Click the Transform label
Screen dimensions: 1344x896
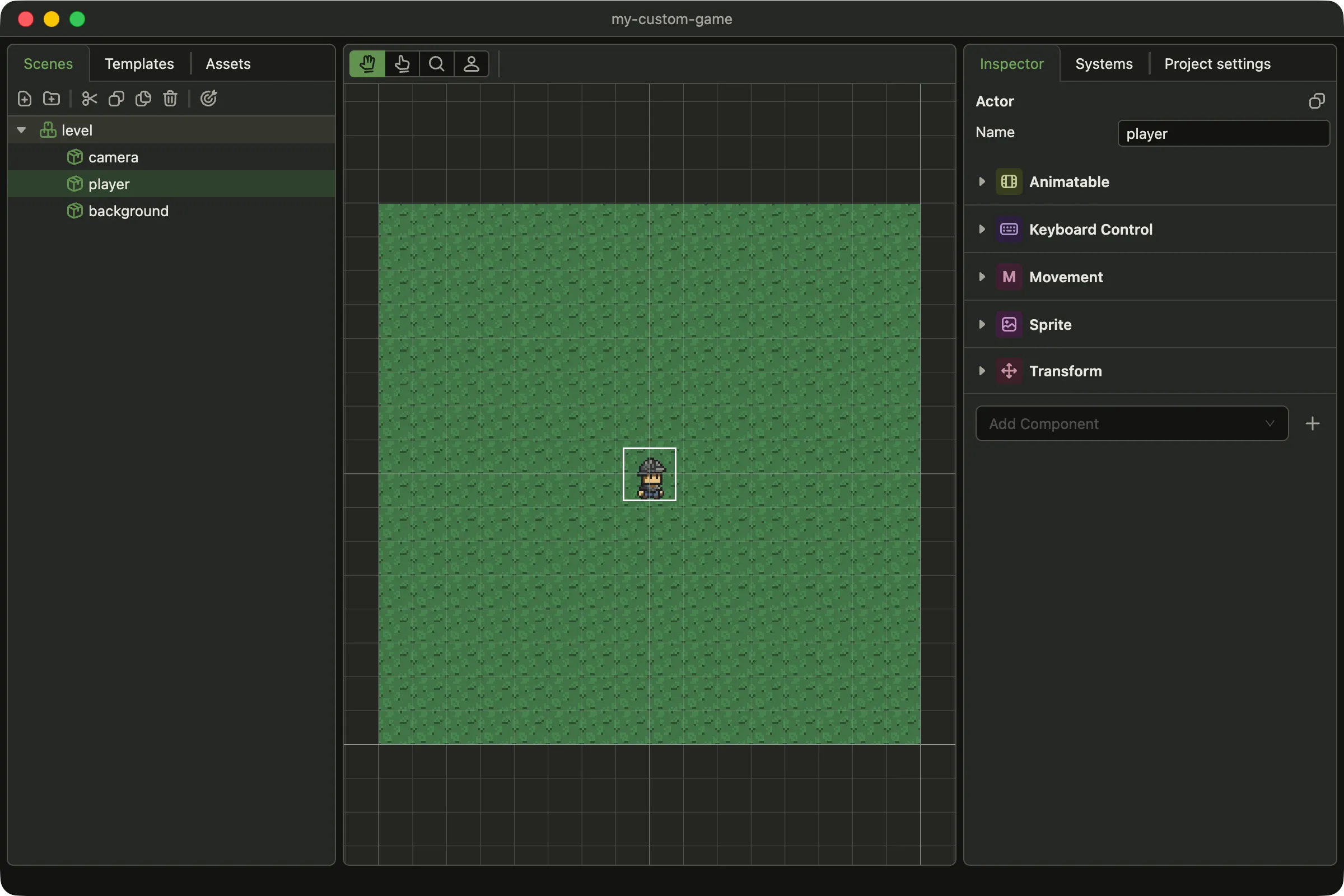pos(1065,371)
